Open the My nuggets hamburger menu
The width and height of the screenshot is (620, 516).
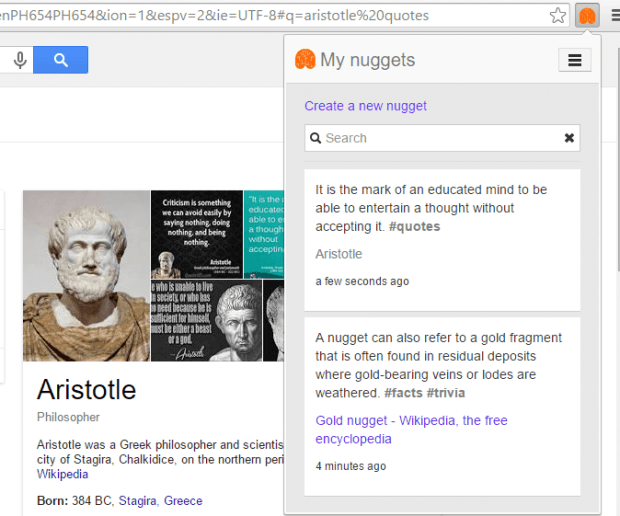(x=575, y=60)
